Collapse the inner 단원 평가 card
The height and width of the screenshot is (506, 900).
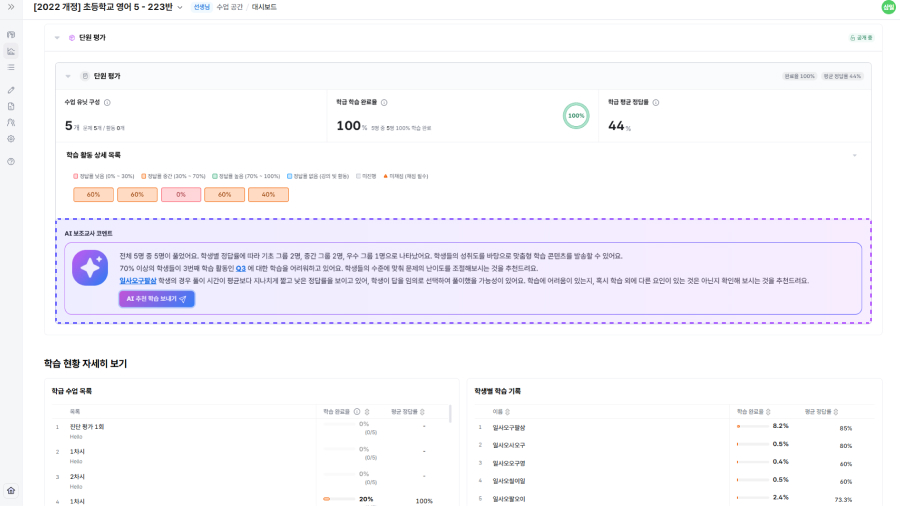(x=68, y=76)
